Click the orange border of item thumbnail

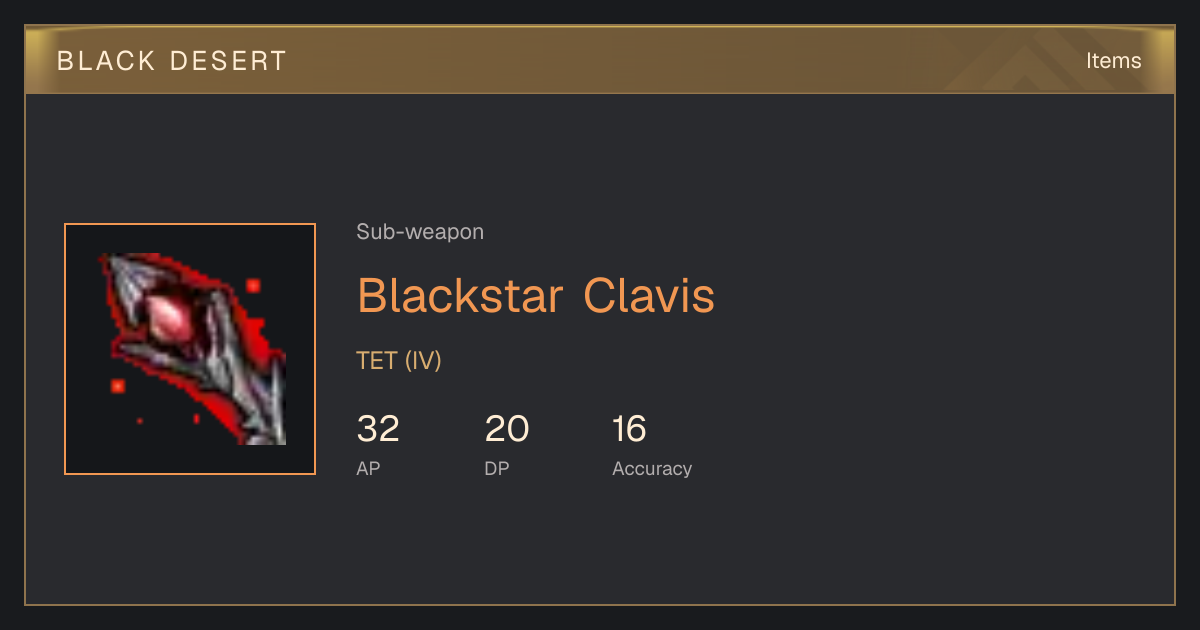[x=190, y=225]
